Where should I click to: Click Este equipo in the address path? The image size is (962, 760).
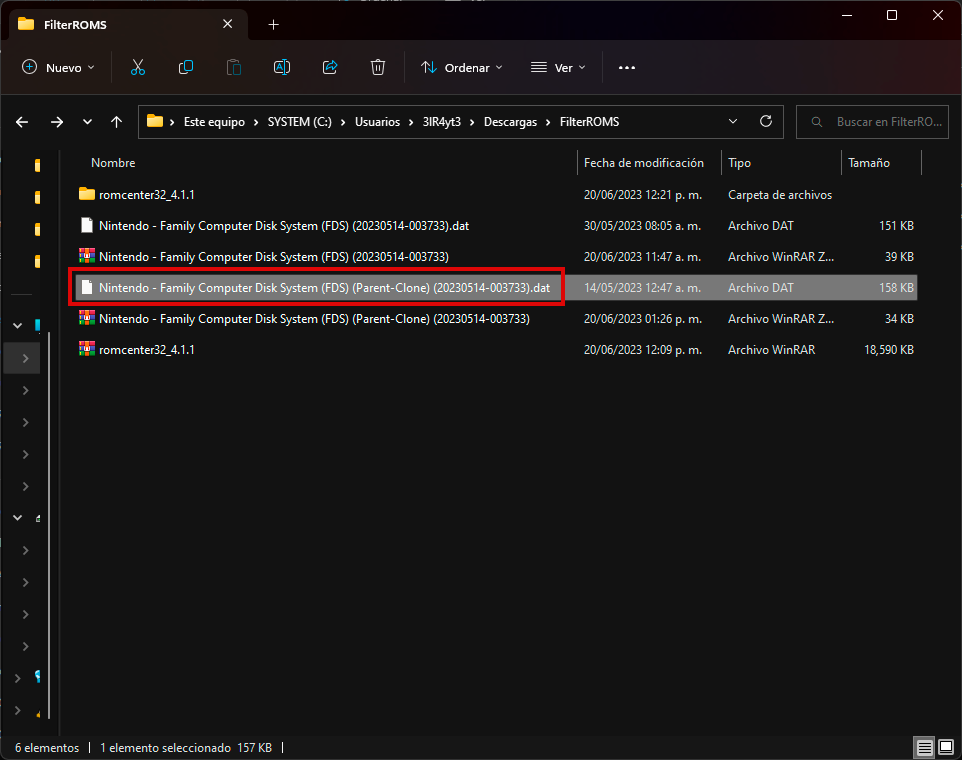coord(214,122)
